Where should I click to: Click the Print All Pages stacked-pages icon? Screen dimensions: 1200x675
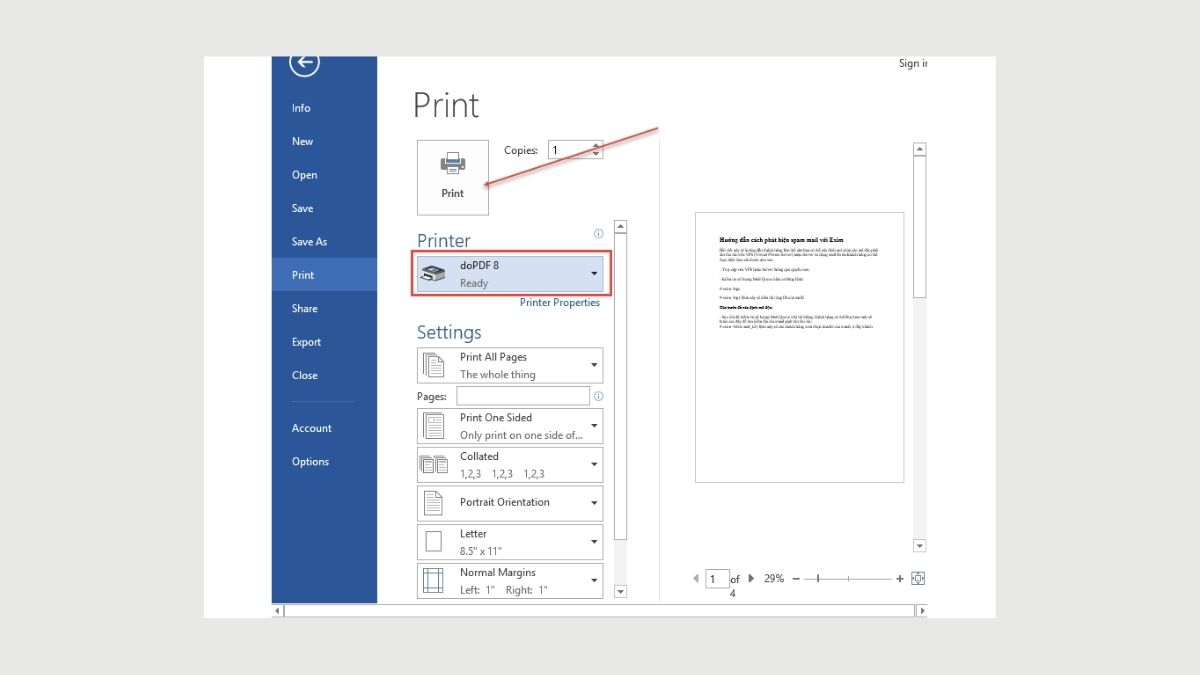pos(436,364)
